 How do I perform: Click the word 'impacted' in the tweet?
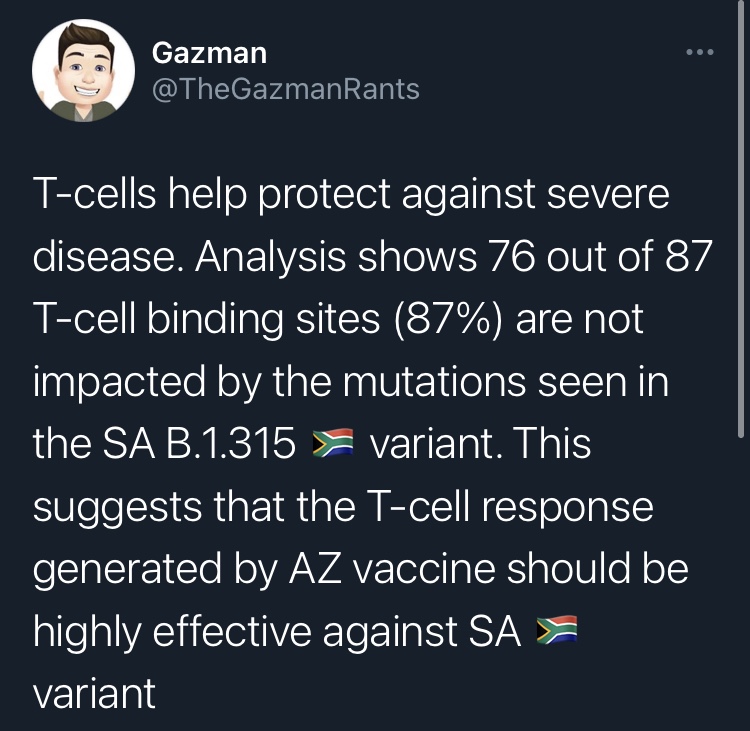119,382
